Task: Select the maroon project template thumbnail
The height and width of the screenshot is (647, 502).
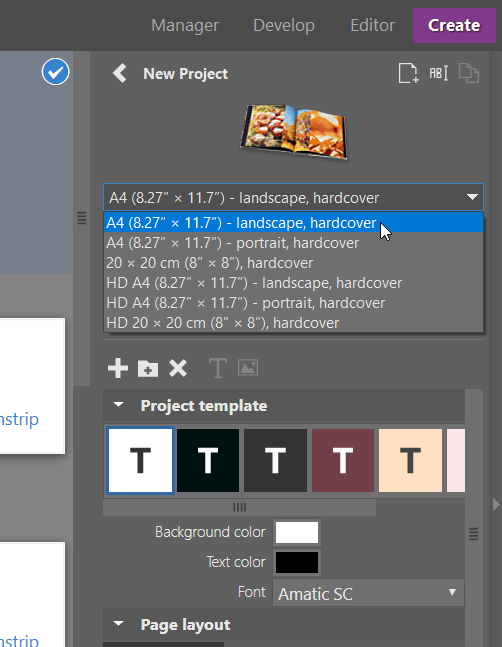Action: [343, 460]
